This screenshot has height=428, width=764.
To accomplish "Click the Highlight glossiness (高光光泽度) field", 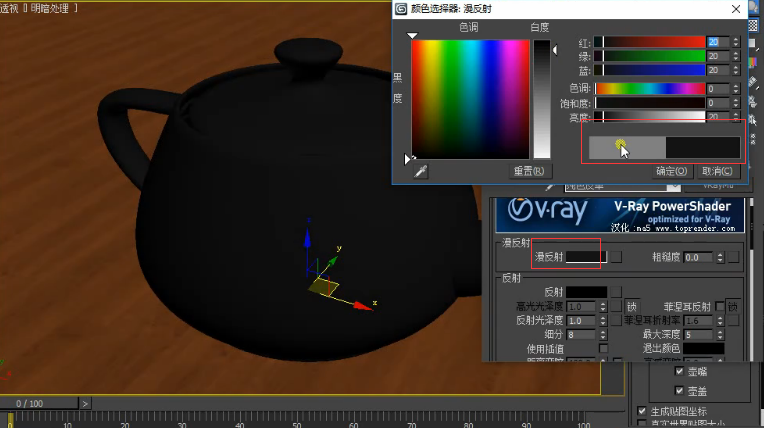I will 582,307.
